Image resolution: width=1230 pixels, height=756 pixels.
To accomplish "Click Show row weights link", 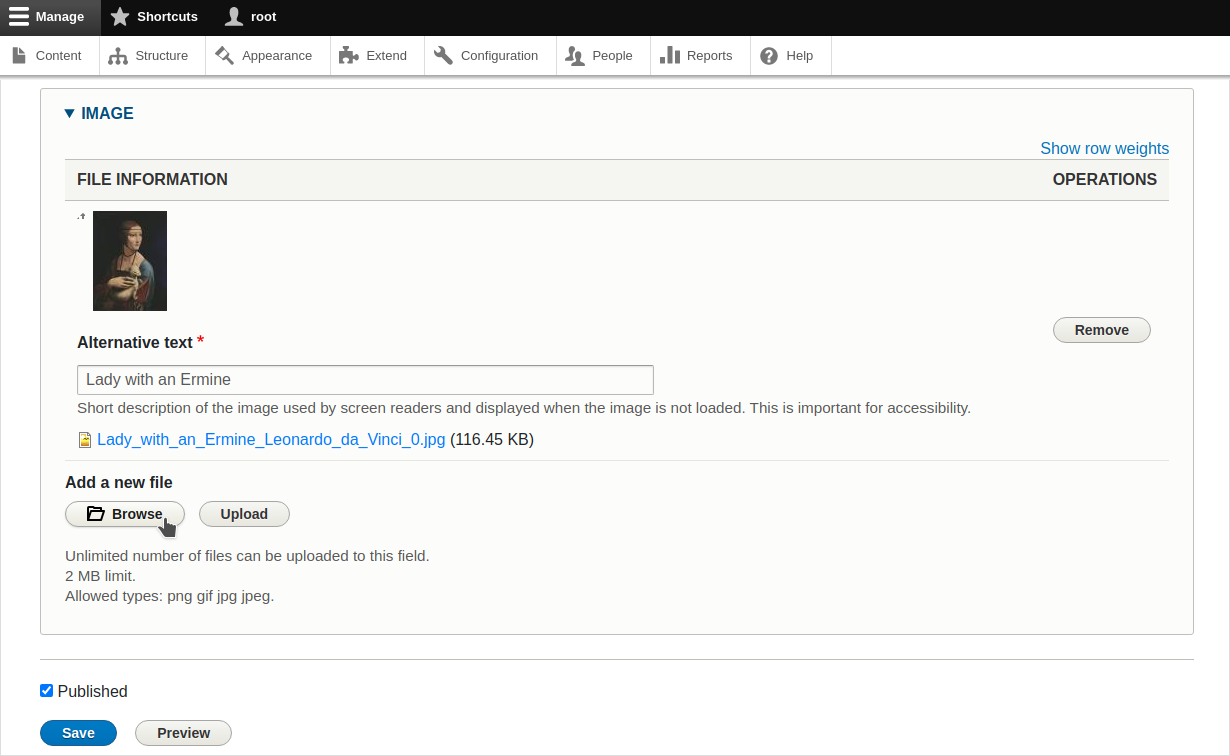I will pyautogui.click(x=1104, y=148).
